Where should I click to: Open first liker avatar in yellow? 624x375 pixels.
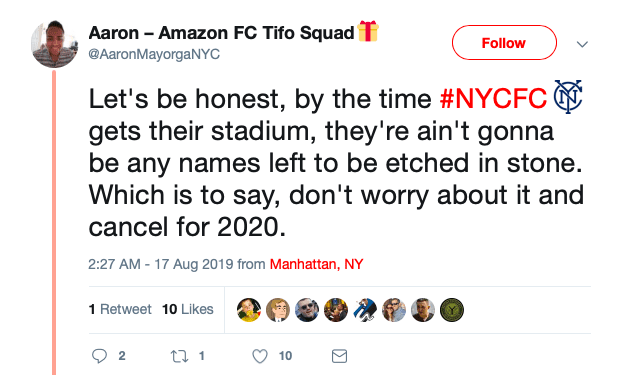click(249, 310)
